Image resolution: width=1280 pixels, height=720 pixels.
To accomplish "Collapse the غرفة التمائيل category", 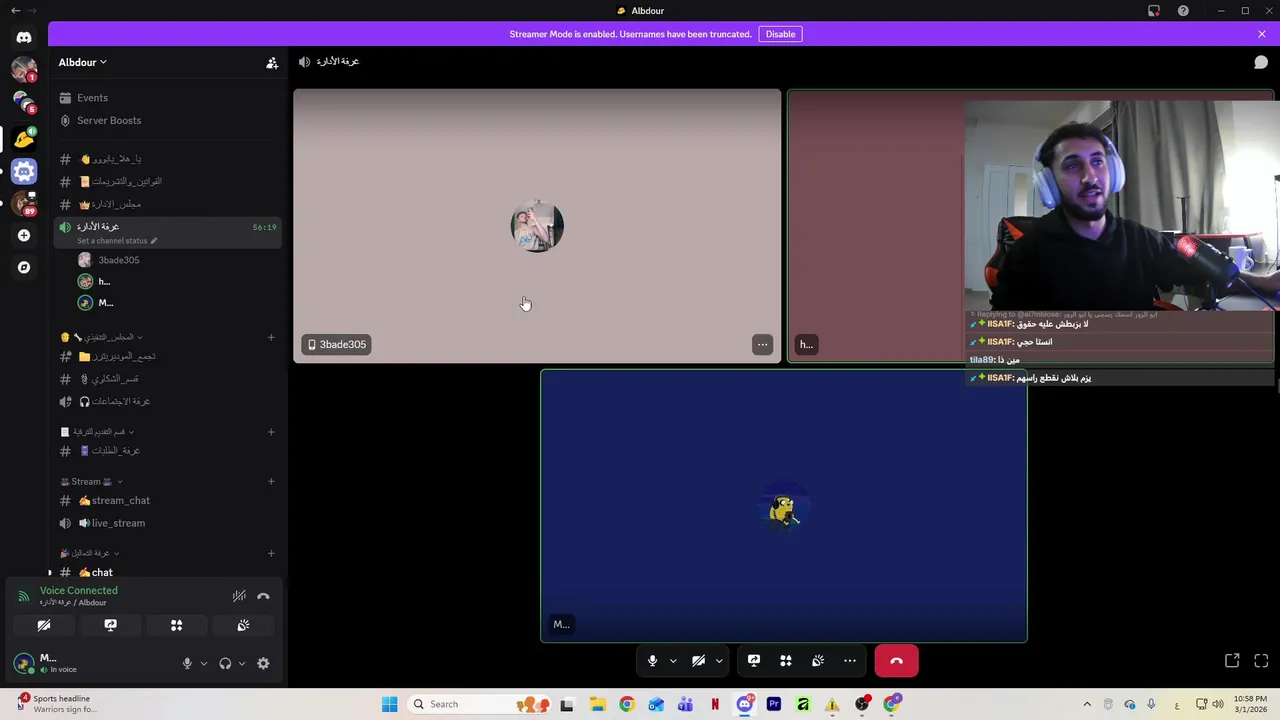I will coord(89,553).
